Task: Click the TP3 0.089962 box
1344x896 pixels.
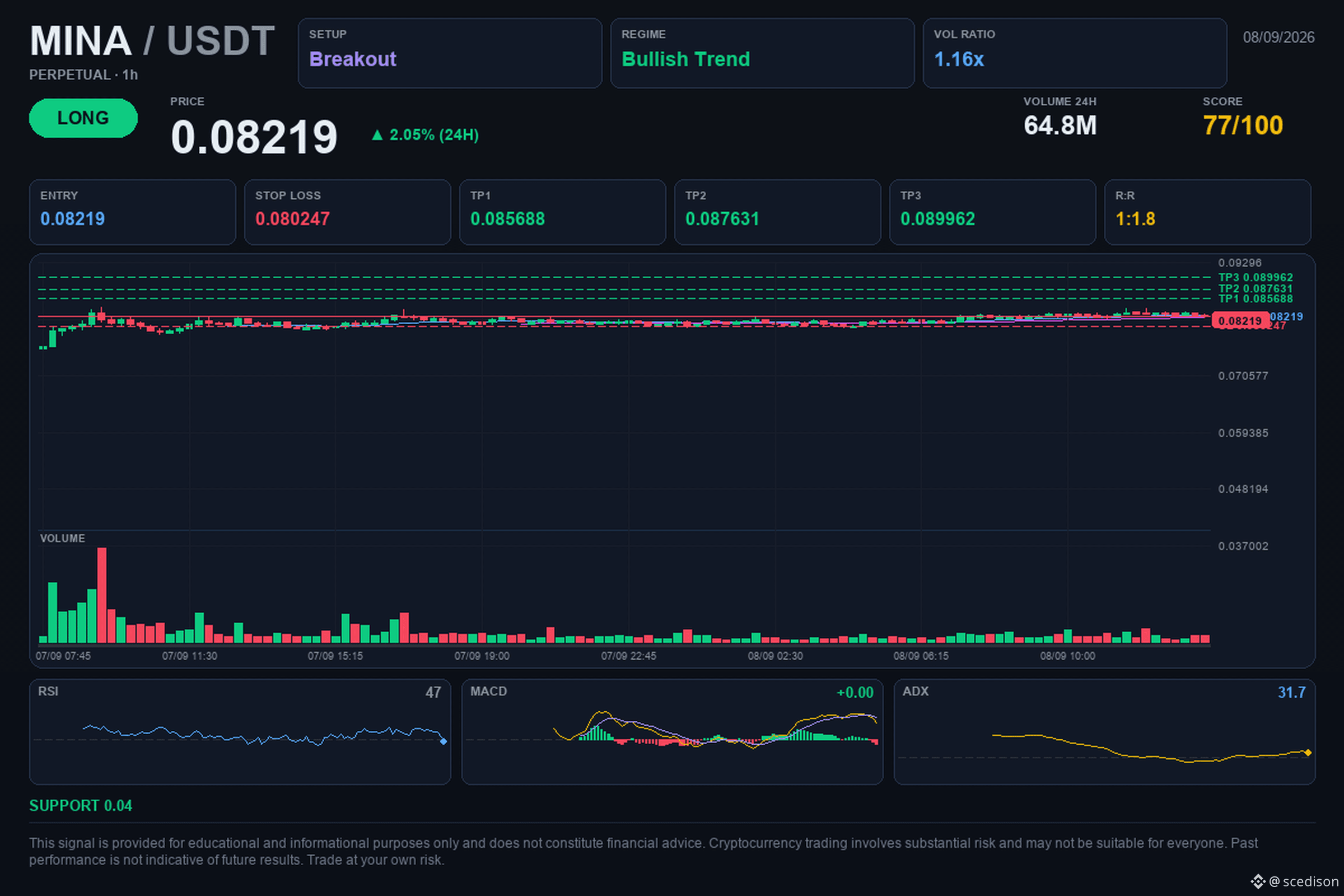Action: pos(992,212)
